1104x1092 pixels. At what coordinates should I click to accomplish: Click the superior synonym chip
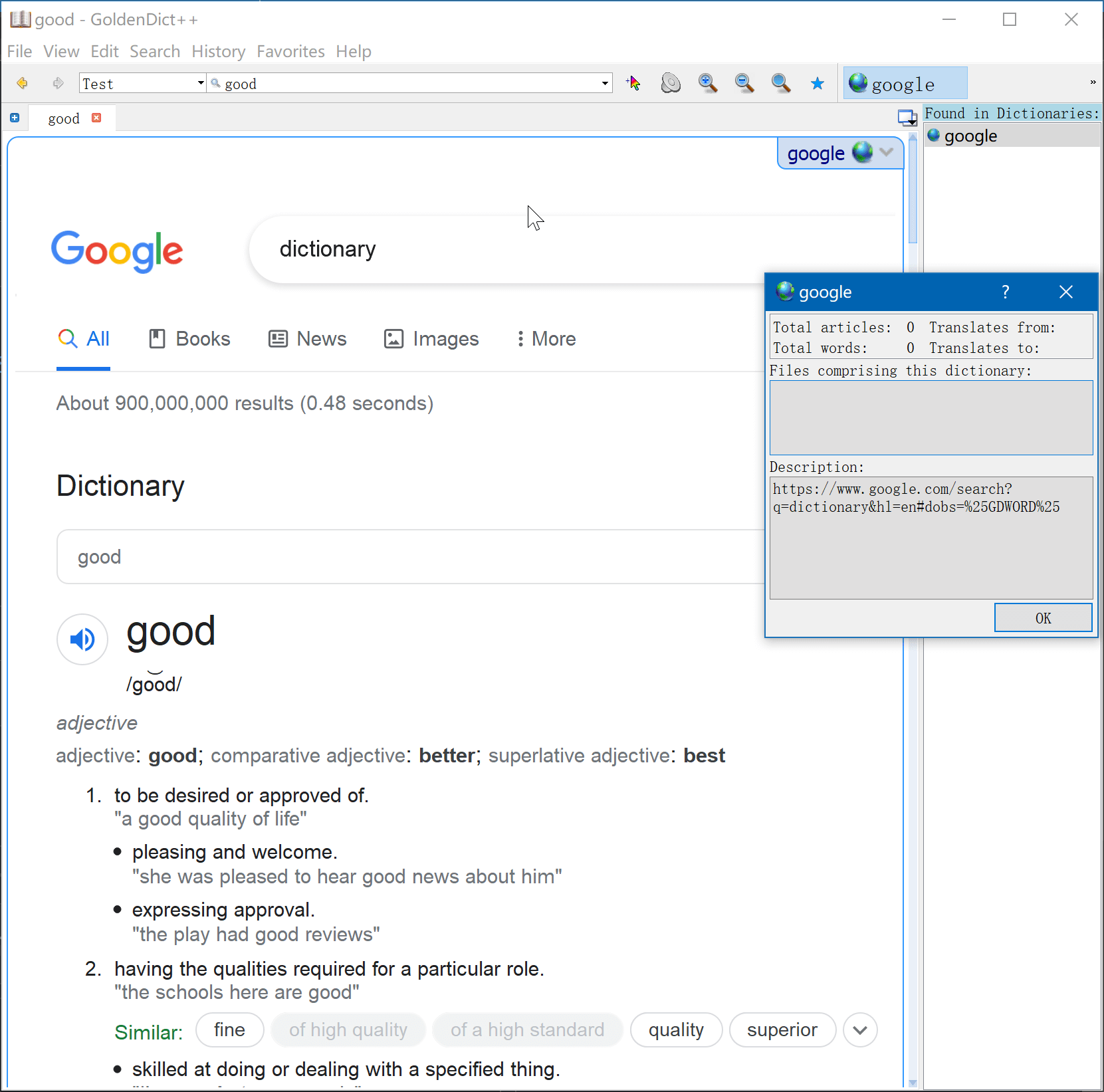(782, 1030)
